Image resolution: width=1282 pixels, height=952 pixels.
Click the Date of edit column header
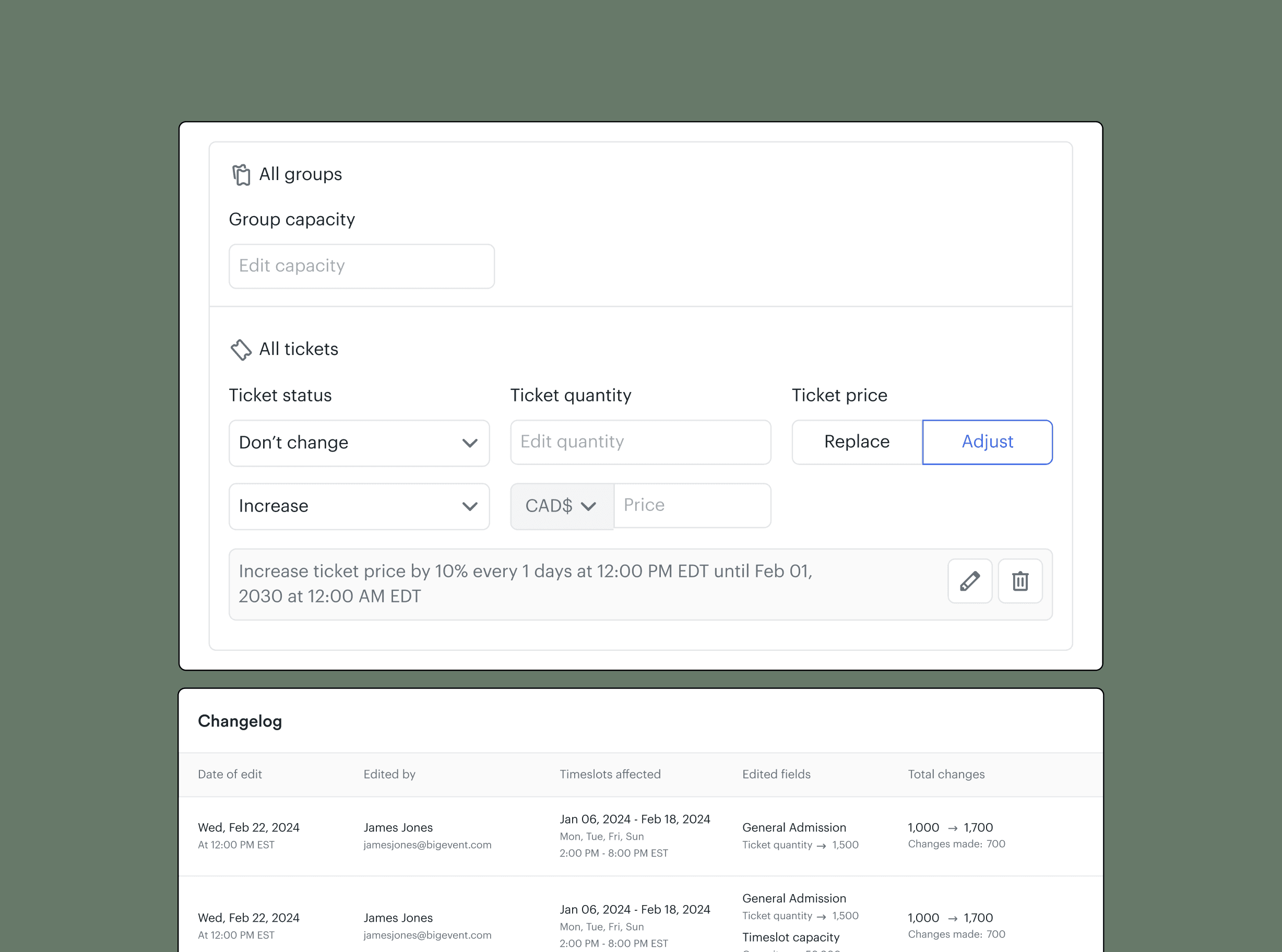click(229, 775)
